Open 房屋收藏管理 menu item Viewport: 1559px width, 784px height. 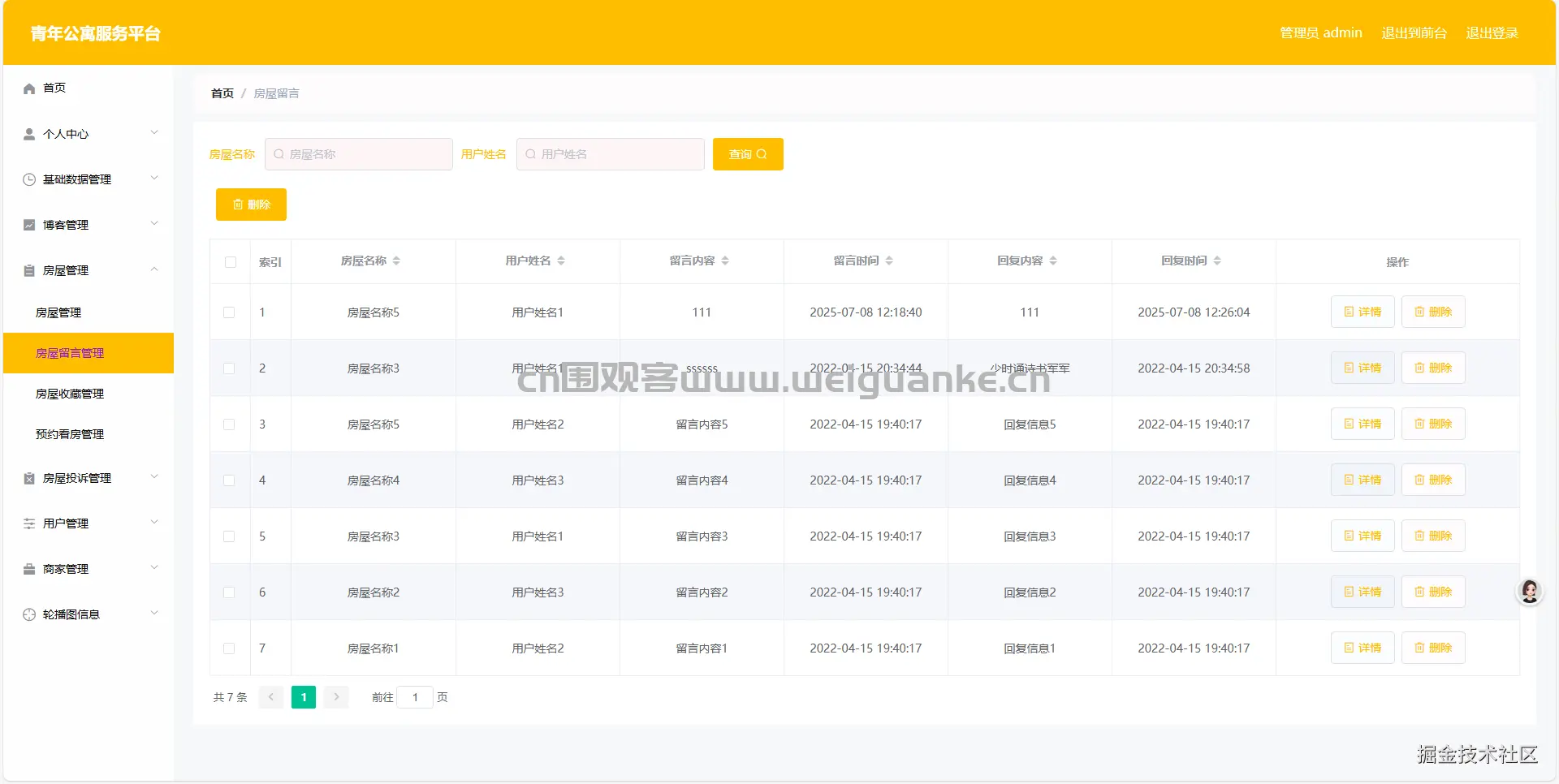click(89, 394)
